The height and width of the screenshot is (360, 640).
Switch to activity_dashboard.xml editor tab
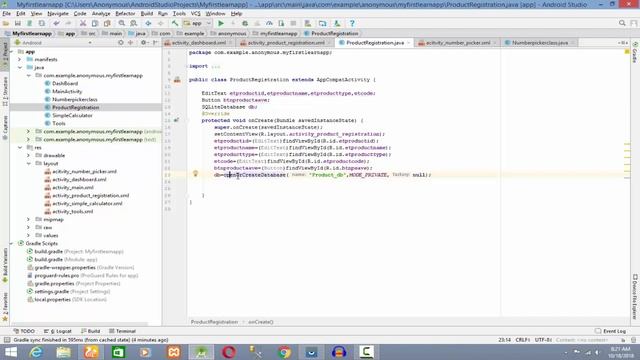pyautogui.click(x=198, y=42)
